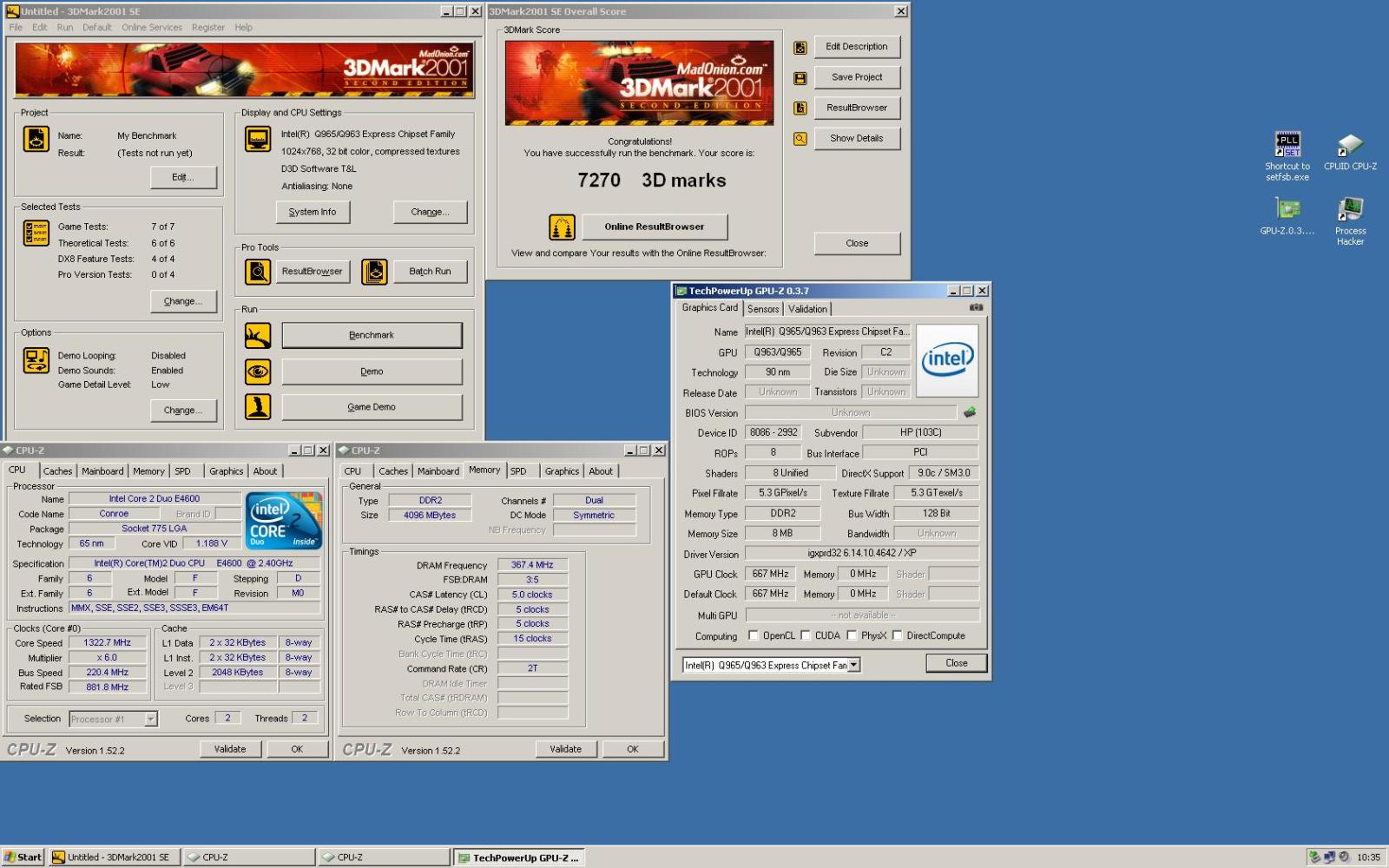Viewport: 1389px width, 868px height.
Task: Enable the DirectCompute checkbox
Action: [898, 635]
